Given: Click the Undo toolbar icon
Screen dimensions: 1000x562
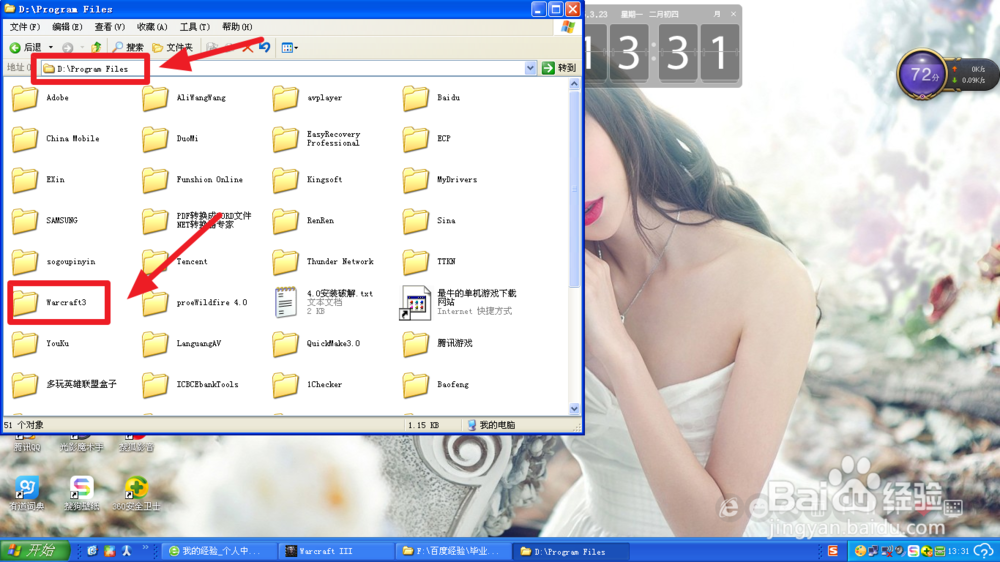Looking at the screenshot, I should click(x=265, y=47).
